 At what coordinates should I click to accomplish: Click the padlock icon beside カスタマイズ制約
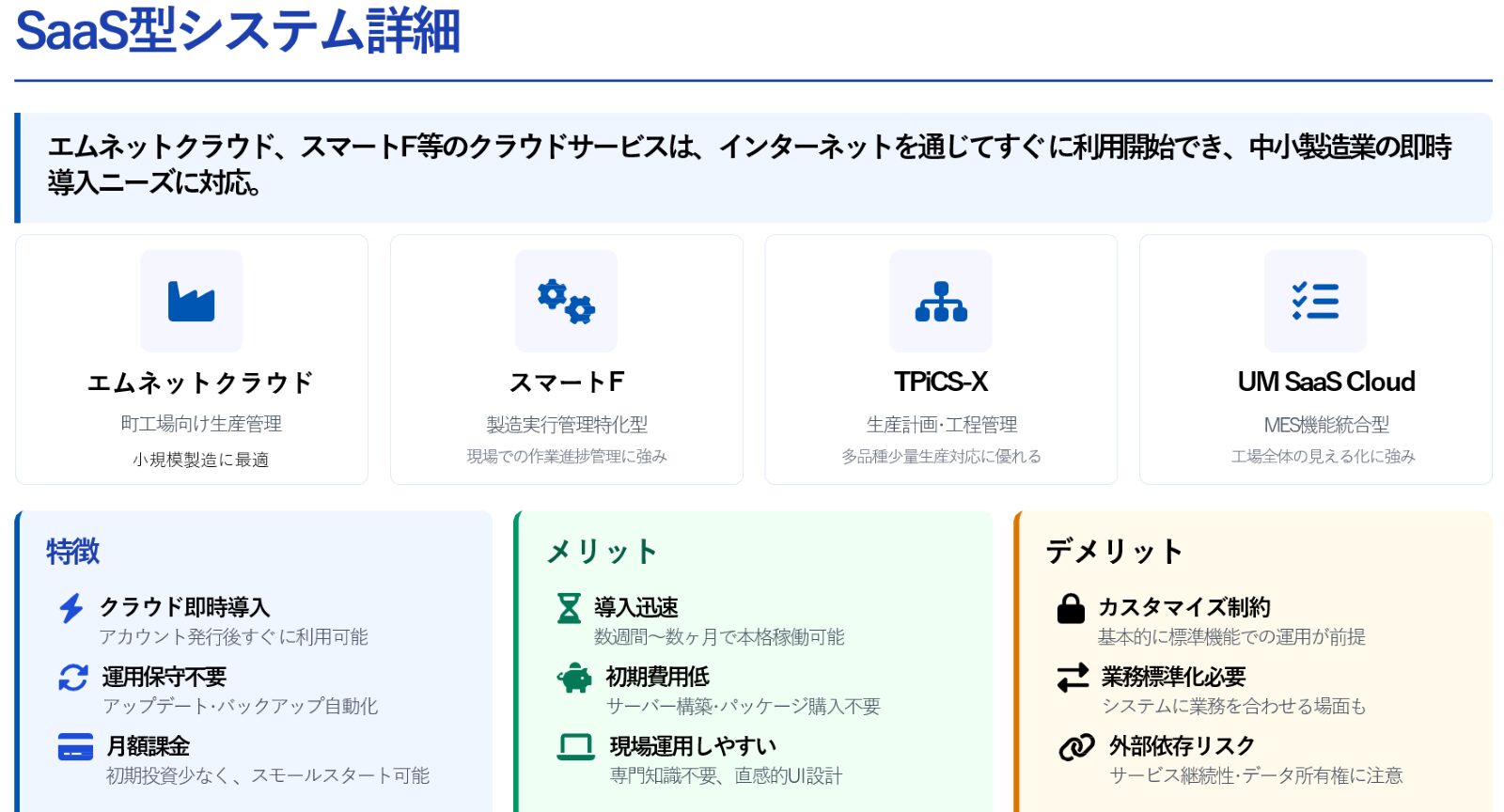(1071, 608)
